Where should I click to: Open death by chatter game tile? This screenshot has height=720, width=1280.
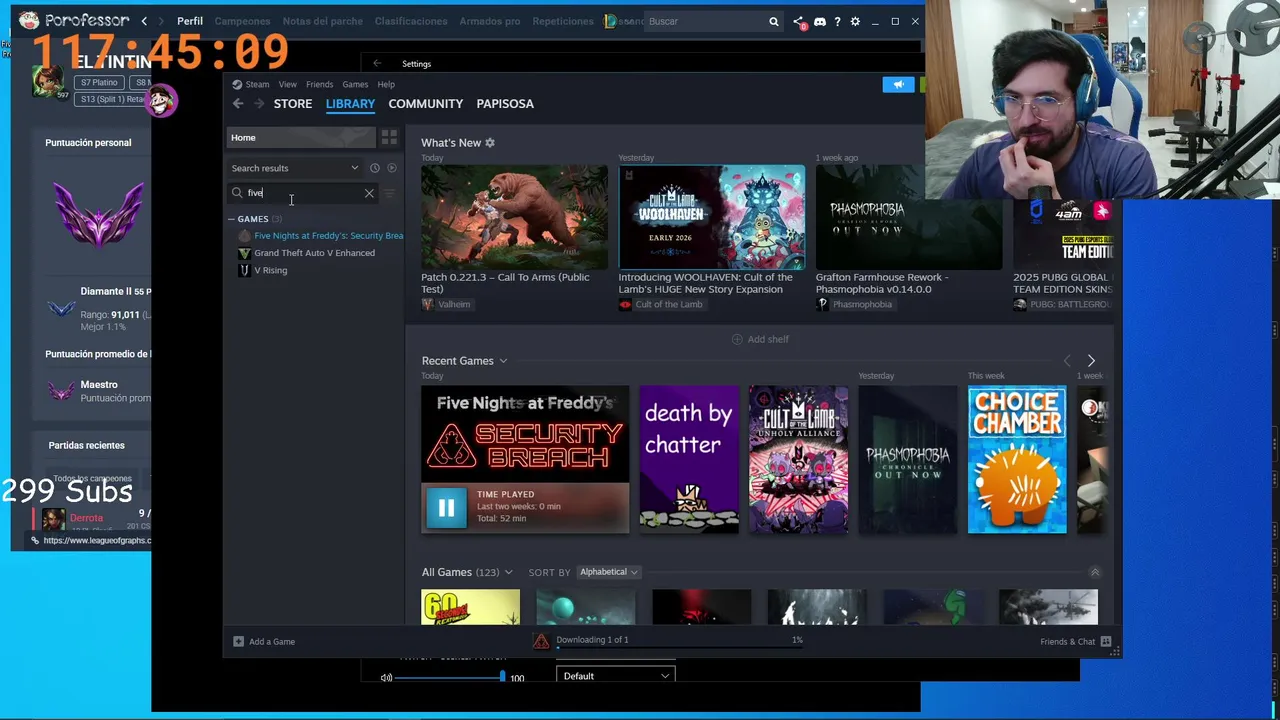(689, 459)
